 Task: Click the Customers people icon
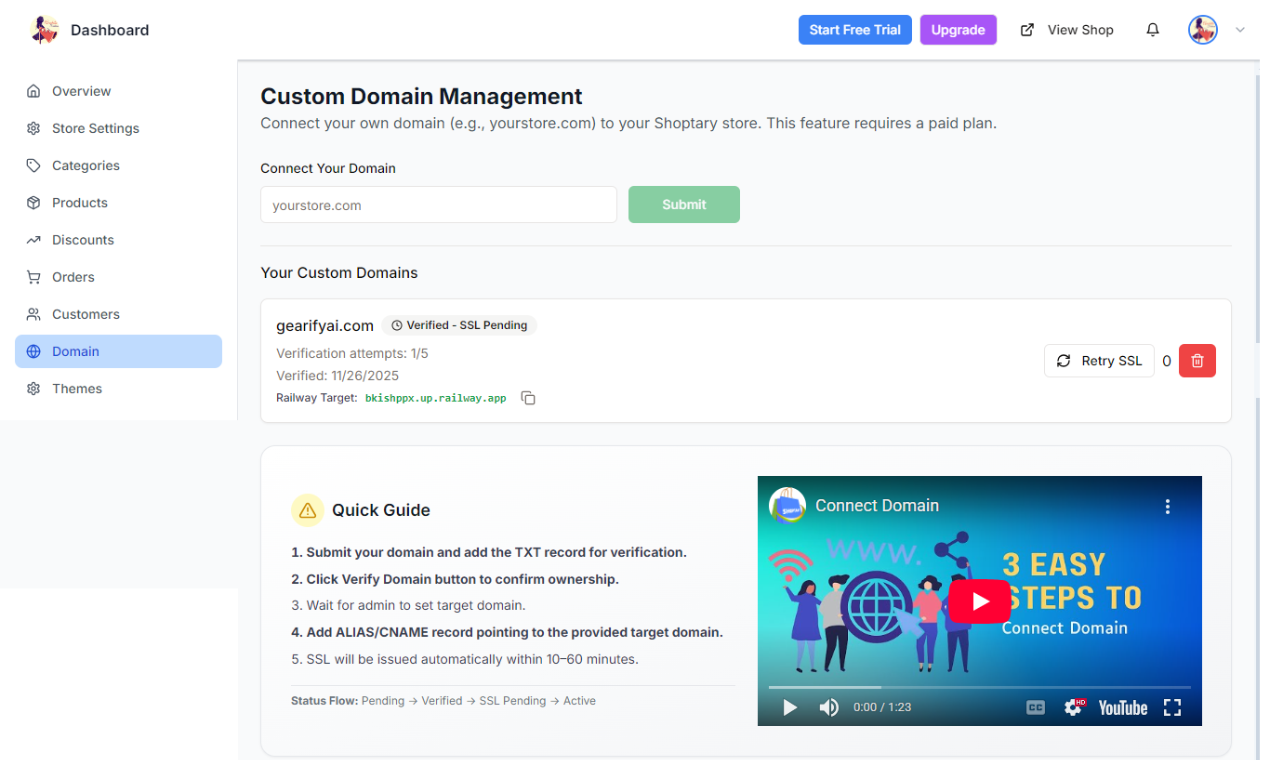pos(33,314)
